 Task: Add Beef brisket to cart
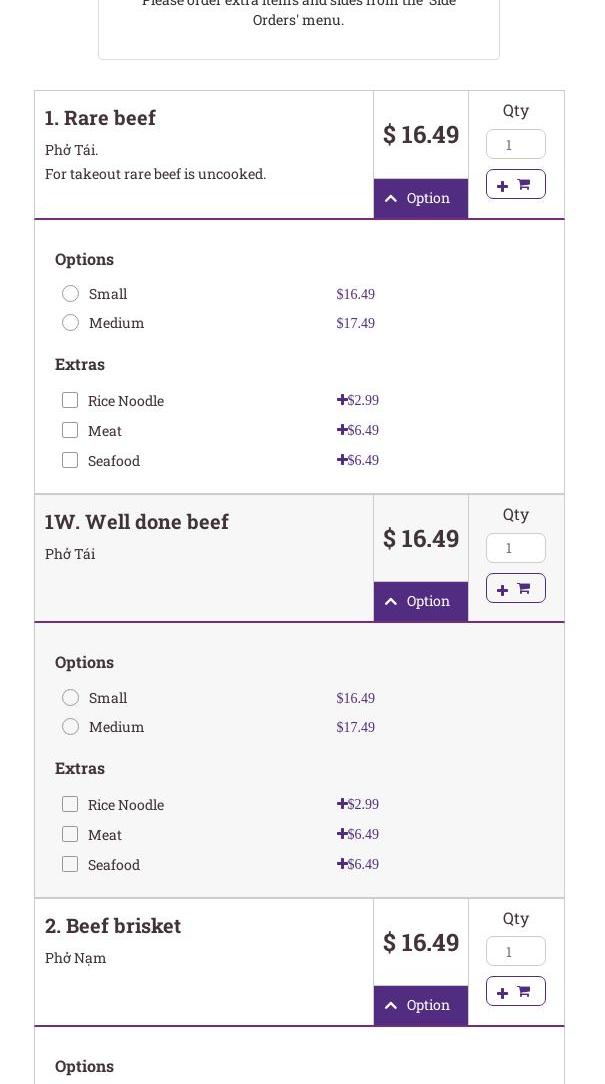(x=515, y=991)
